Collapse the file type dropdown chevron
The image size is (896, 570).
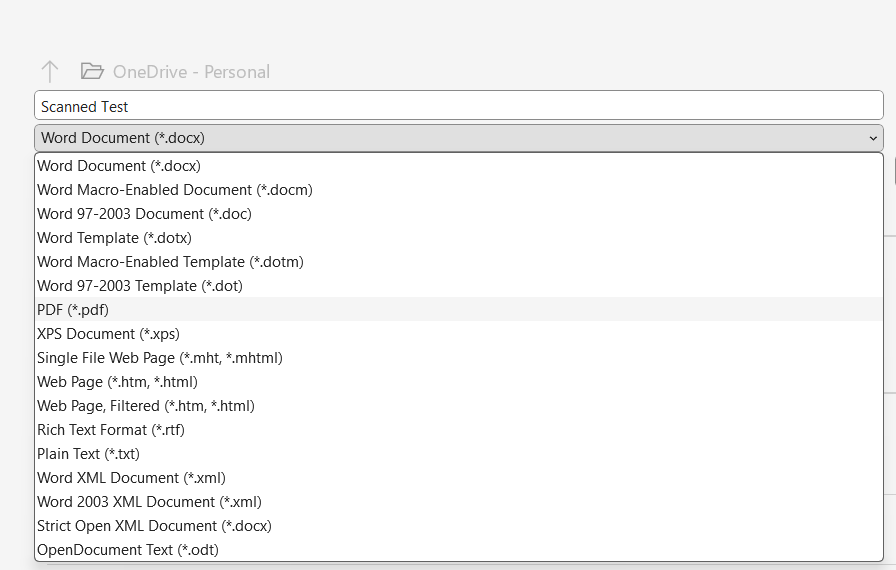873,138
